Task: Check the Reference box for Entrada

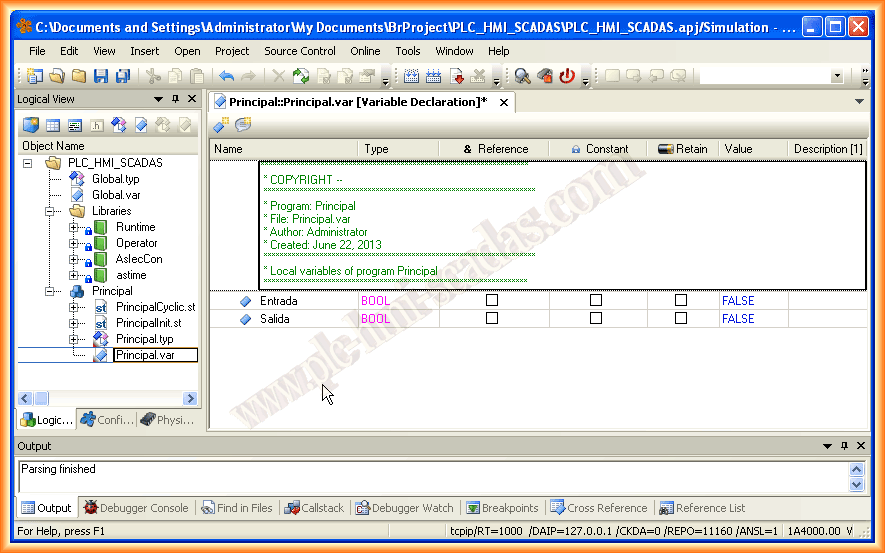Action: click(491, 300)
